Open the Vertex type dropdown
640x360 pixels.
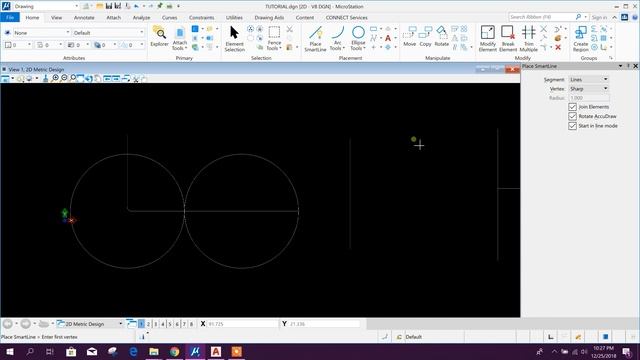click(589, 89)
